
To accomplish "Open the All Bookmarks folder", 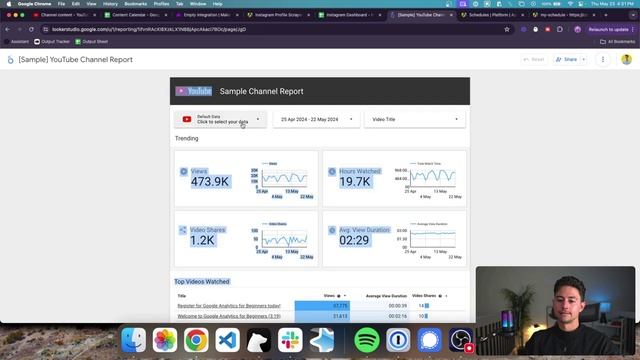I will point(618,42).
